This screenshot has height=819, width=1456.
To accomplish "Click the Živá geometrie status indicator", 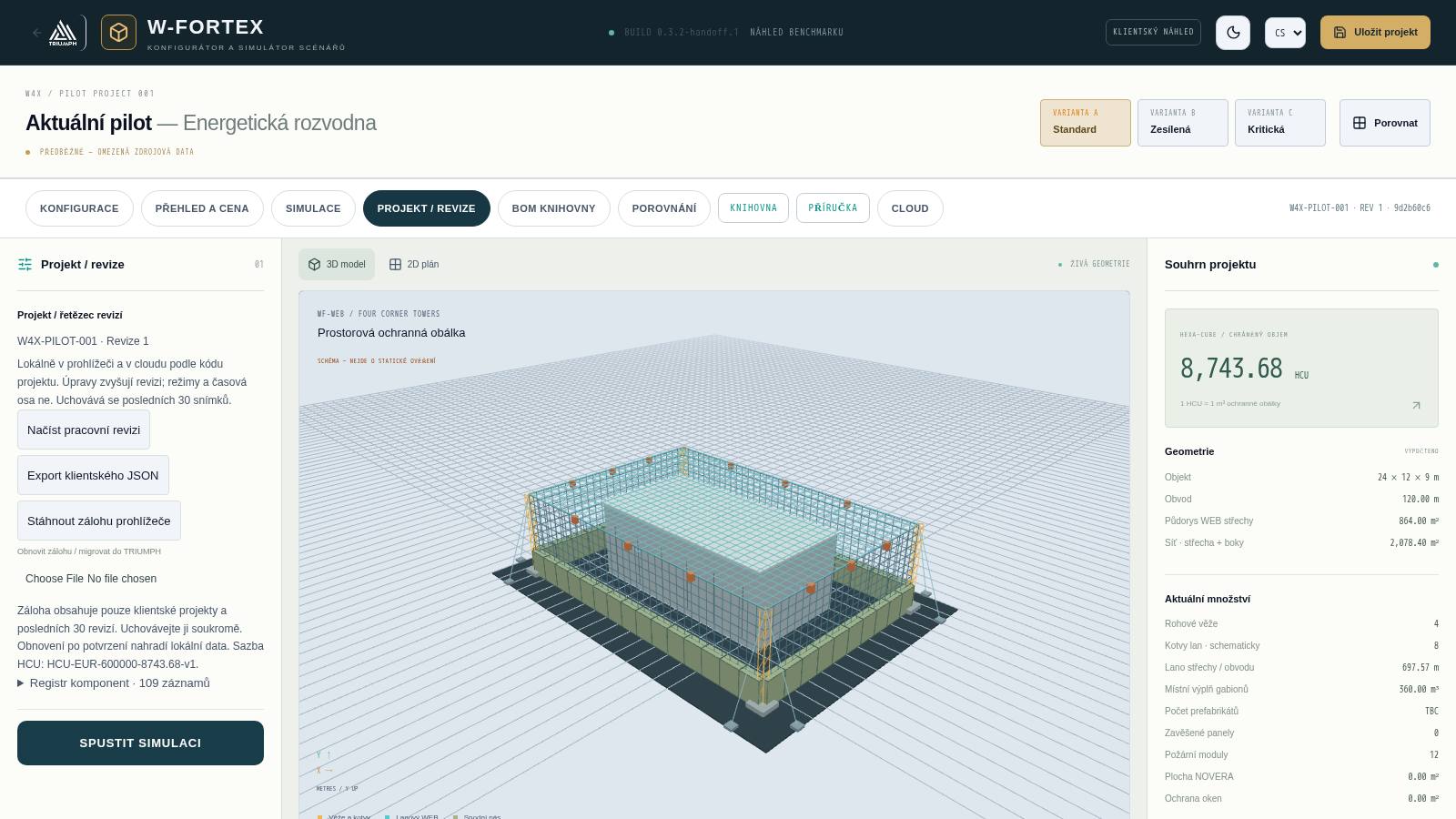I will click(1094, 264).
